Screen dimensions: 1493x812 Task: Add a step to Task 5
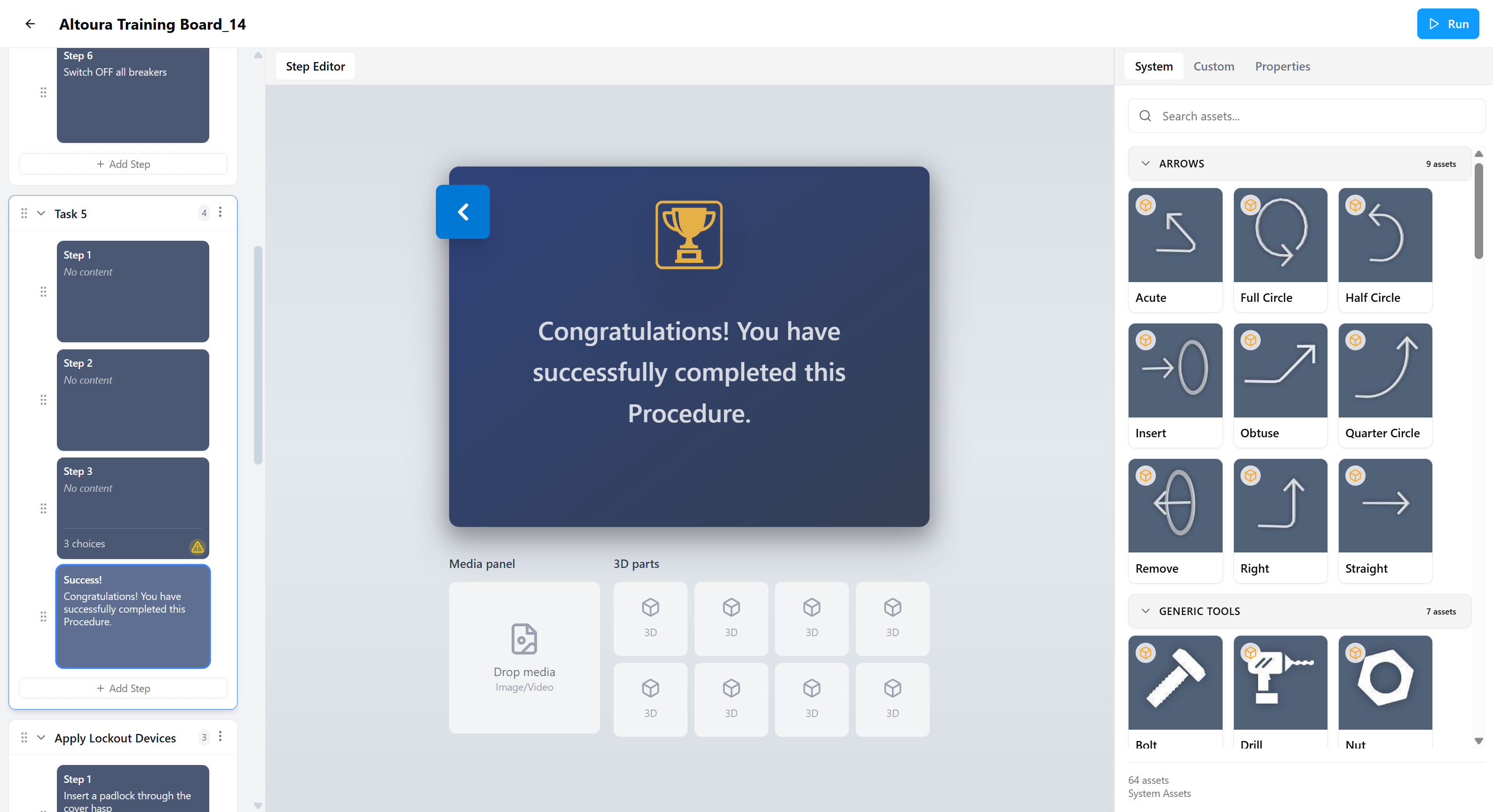pyautogui.click(x=123, y=688)
